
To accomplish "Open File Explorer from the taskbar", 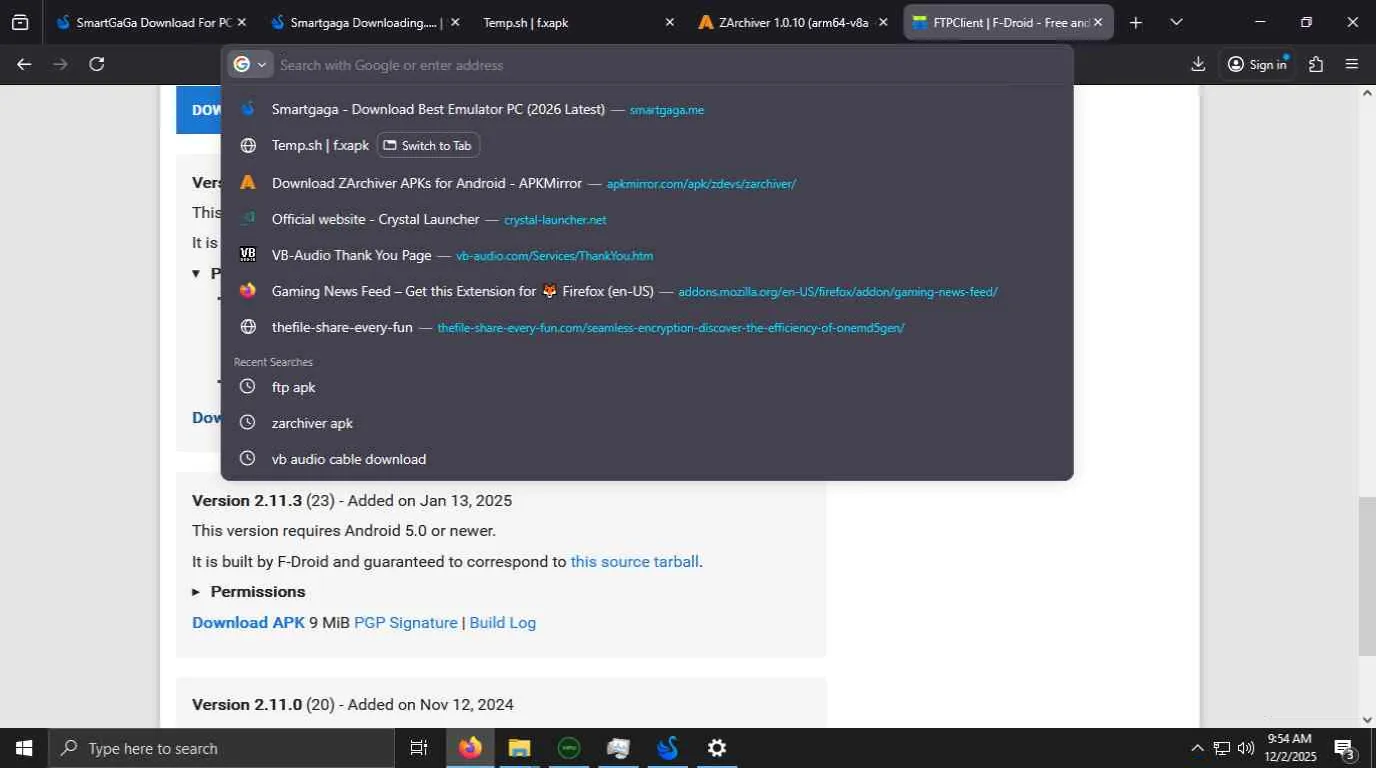I will tap(519, 748).
